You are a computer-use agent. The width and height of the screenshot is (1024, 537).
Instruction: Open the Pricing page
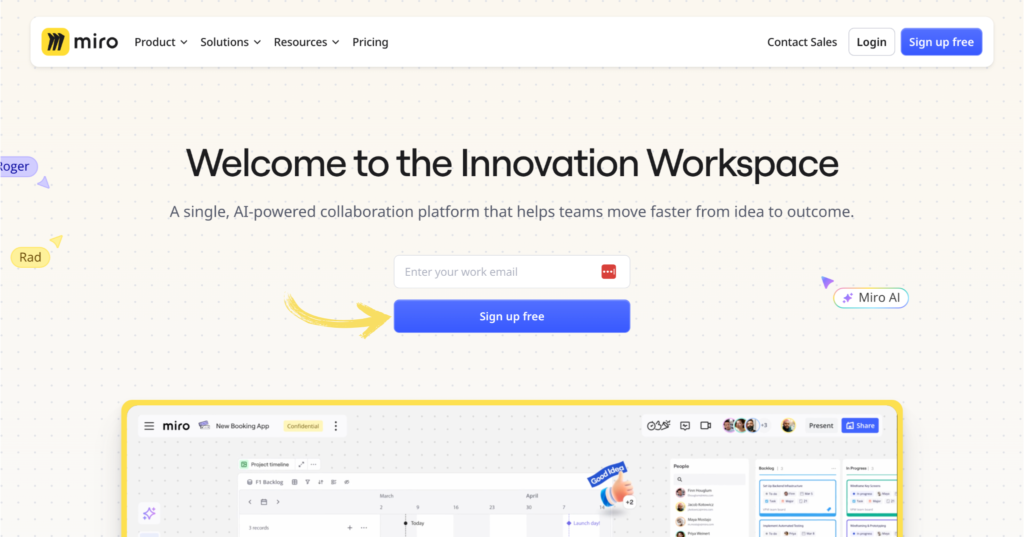370,42
